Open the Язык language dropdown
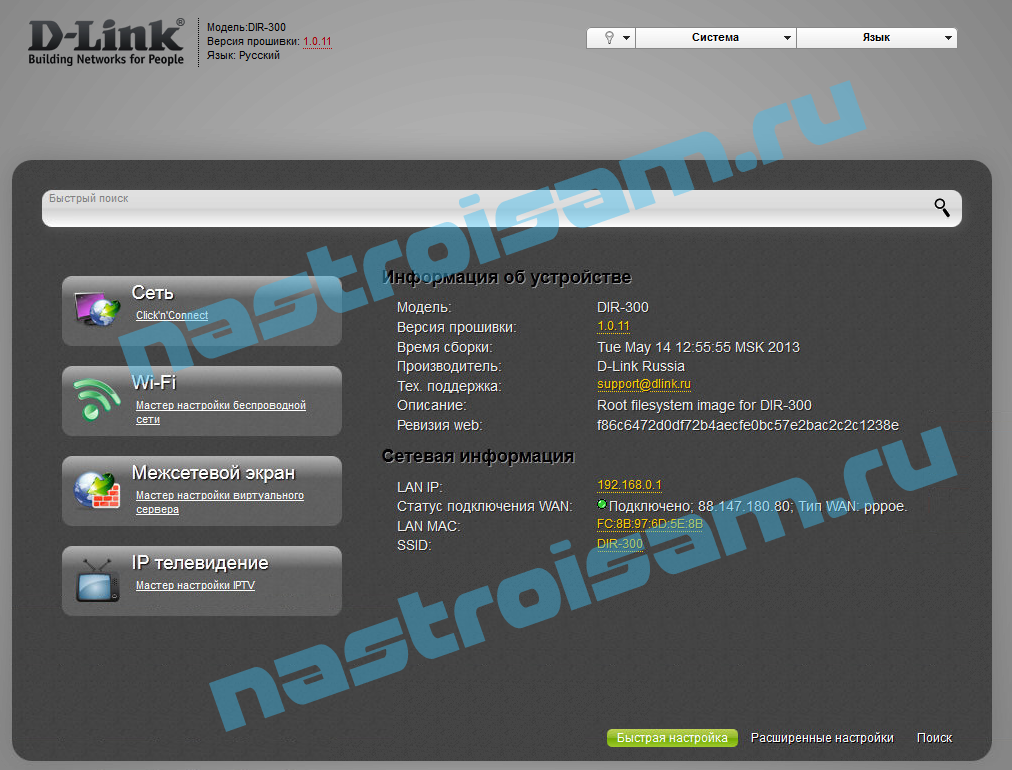 pos(876,38)
